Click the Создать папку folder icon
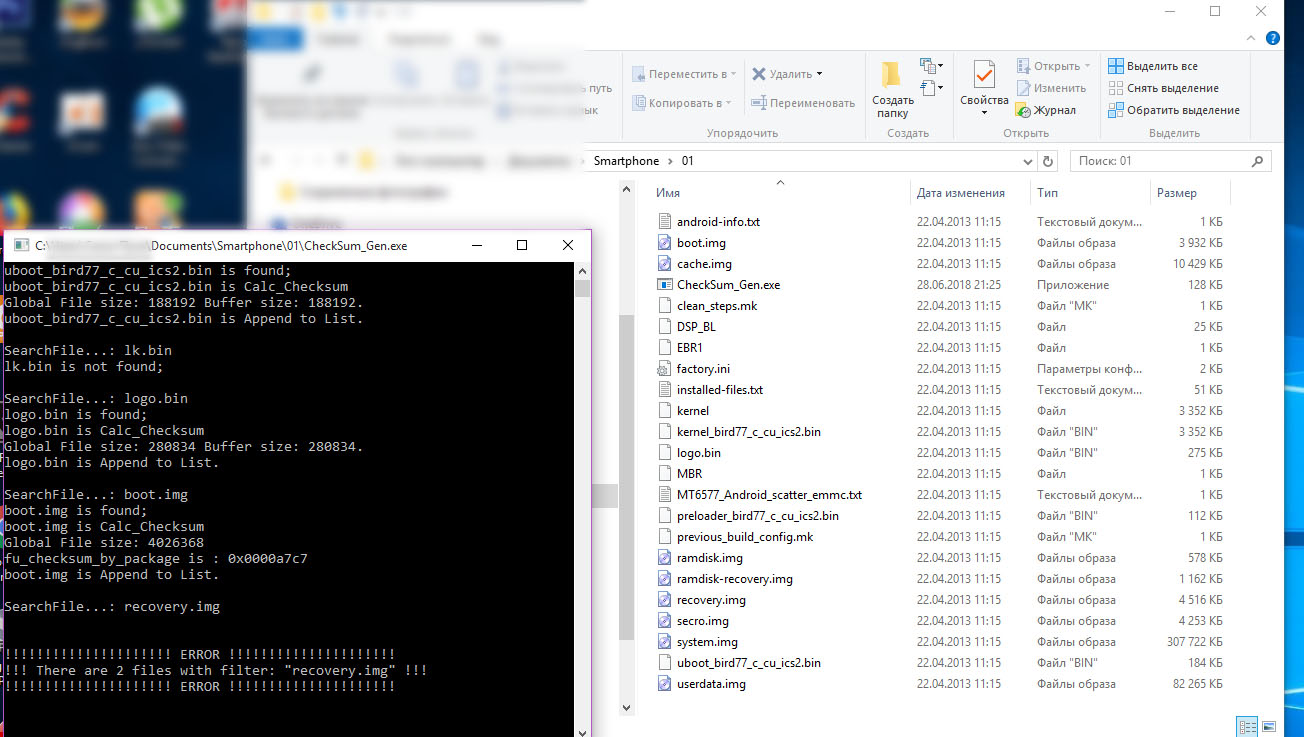Viewport: 1304px width, 737px height. click(890, 75)
